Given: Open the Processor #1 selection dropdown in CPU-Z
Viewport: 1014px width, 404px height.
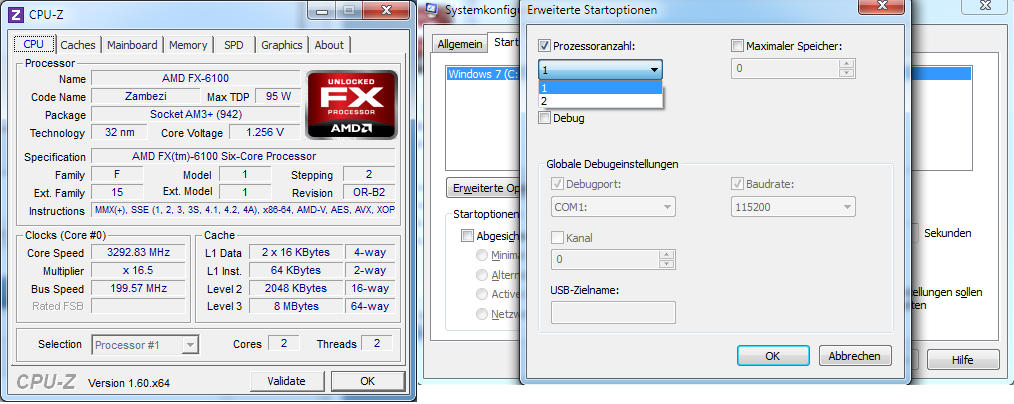Looking at the screenshot, I should [x=145, y=345].
